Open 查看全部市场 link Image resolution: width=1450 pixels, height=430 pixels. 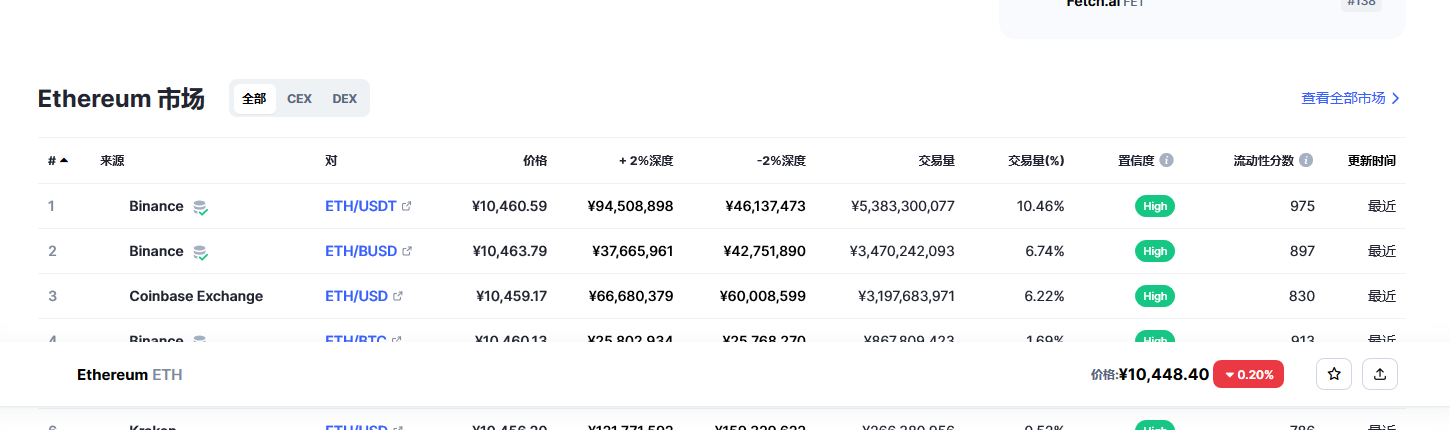click(1350, 98)
